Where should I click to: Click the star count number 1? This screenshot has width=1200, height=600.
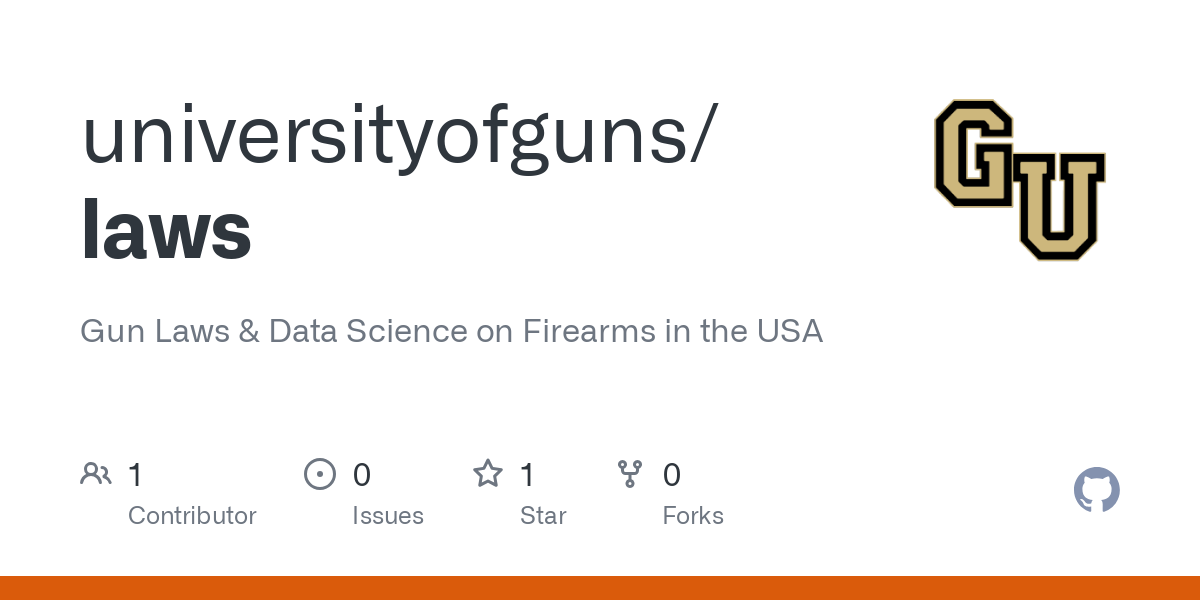pos(527,475)
